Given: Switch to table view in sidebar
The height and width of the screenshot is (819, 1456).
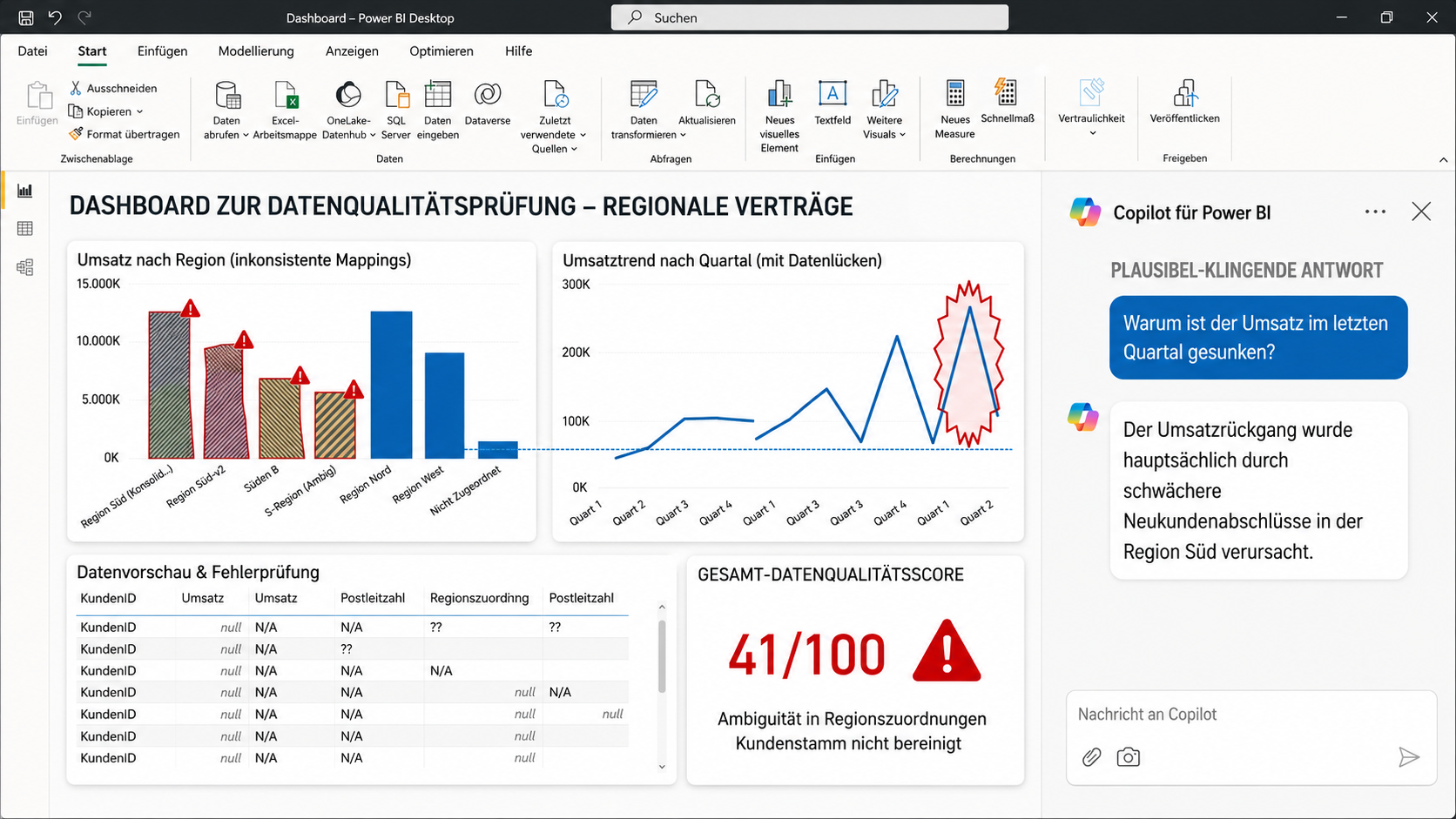Looking at the screenshot, I should pos(25,229).
